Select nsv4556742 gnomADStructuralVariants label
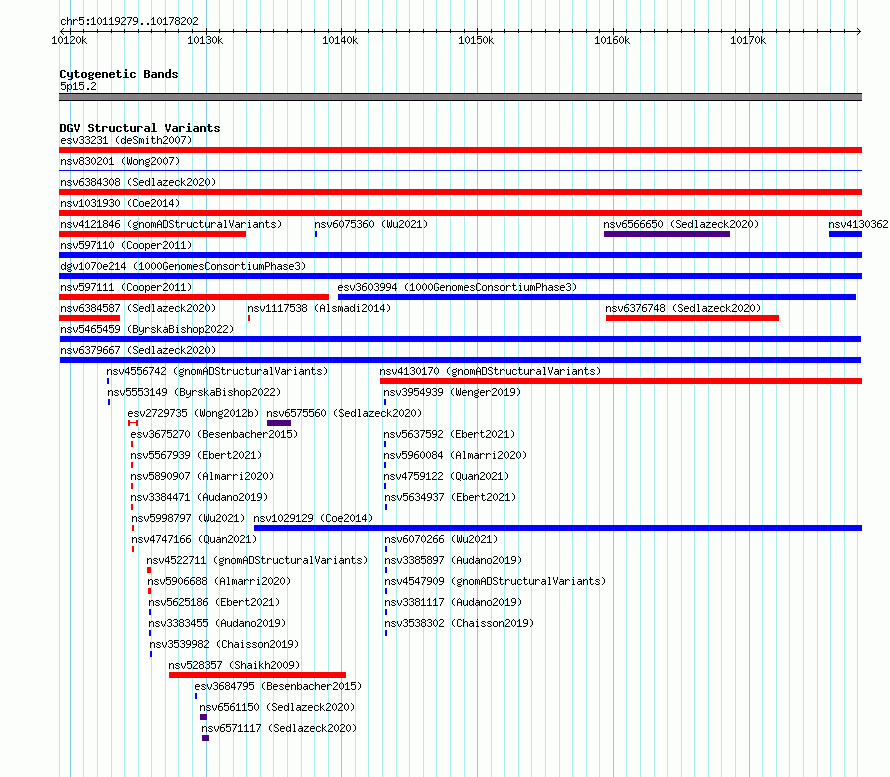The height and width of the screenshot is (777, 890). (217, 371)
